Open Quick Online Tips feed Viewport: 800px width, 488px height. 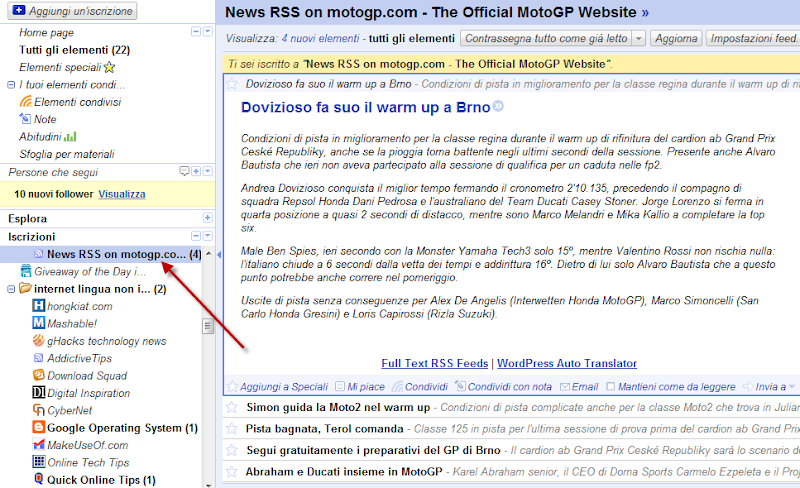pos(94,480)
